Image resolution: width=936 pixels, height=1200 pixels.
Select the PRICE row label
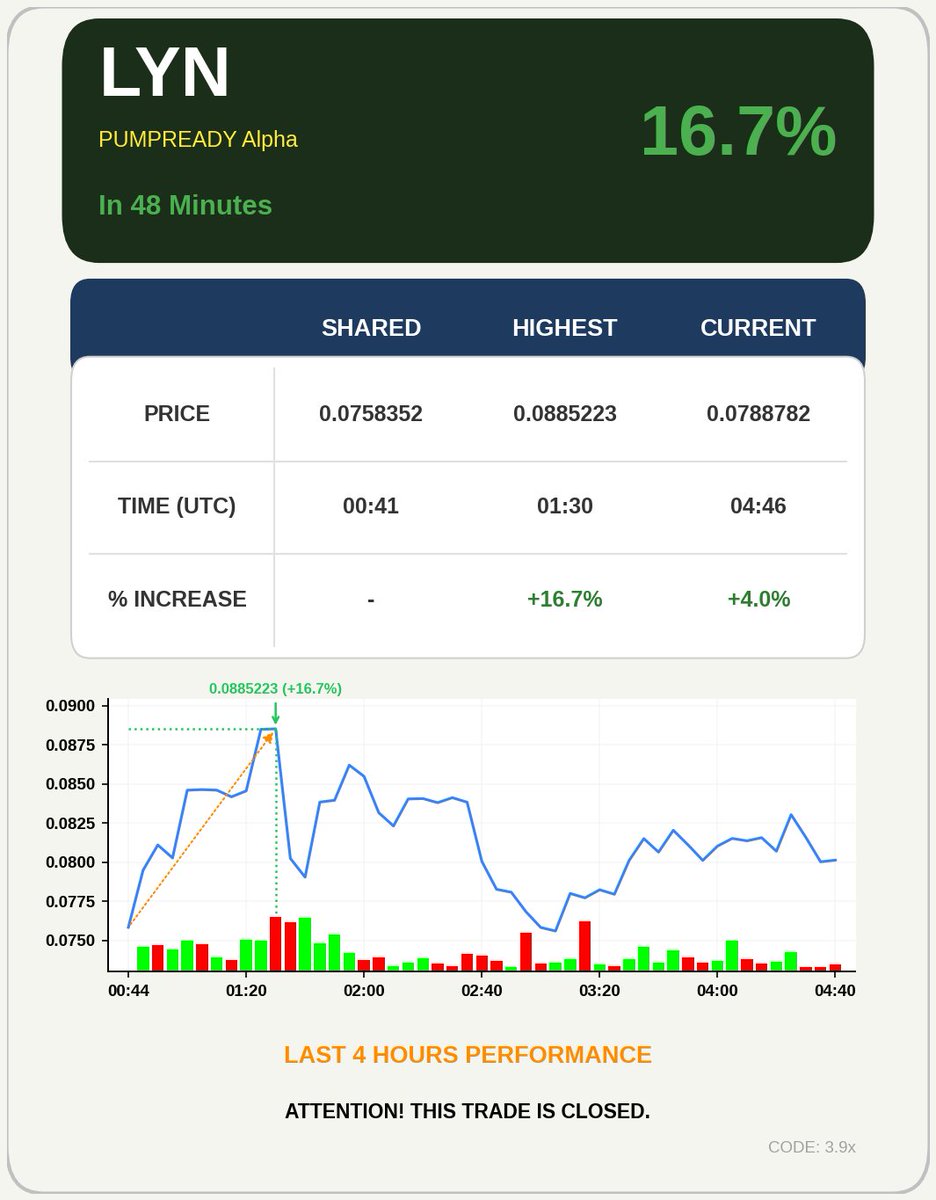(177, 414)
